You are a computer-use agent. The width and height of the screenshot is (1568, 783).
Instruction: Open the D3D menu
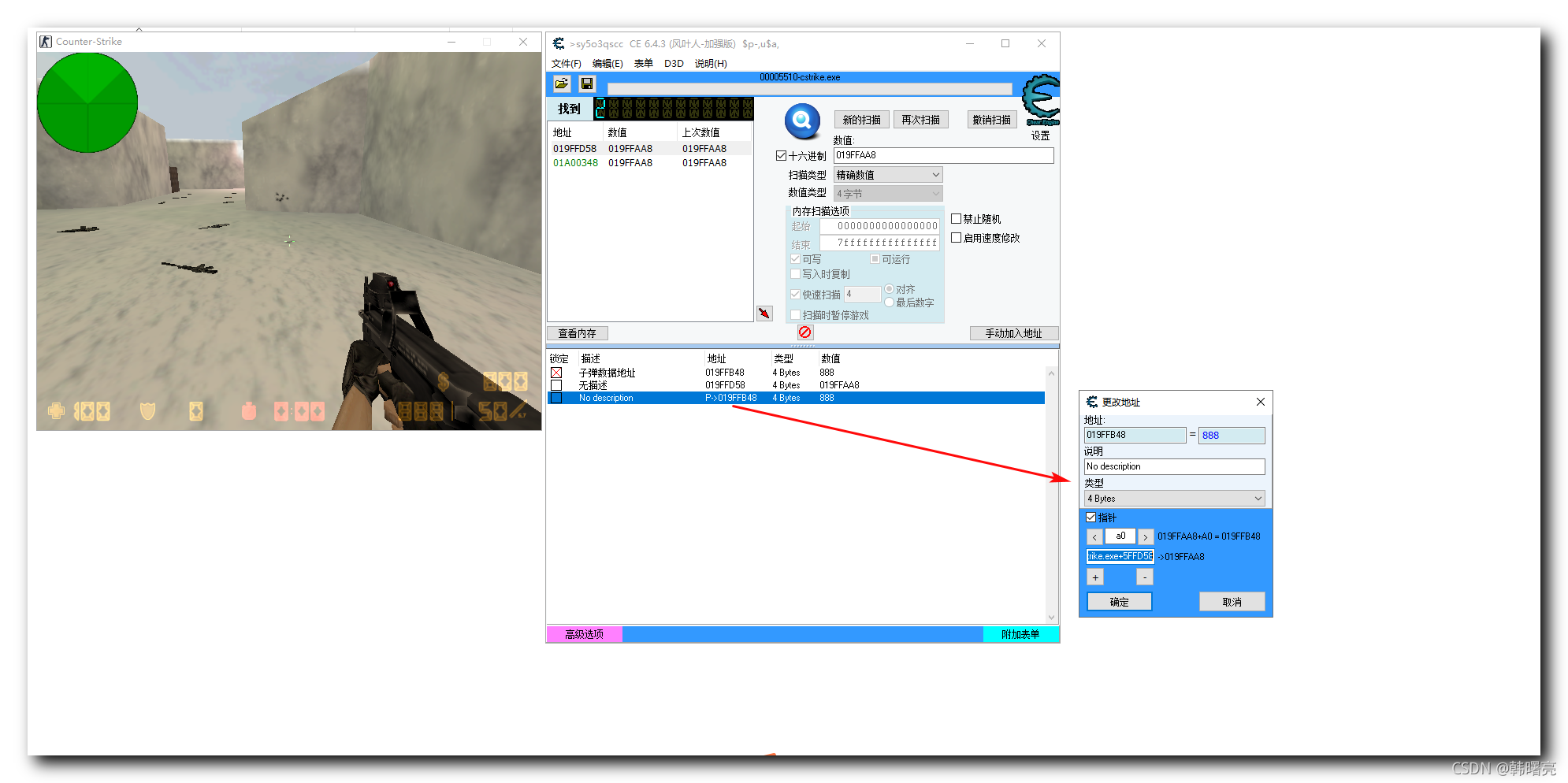(x=674, y=64)
